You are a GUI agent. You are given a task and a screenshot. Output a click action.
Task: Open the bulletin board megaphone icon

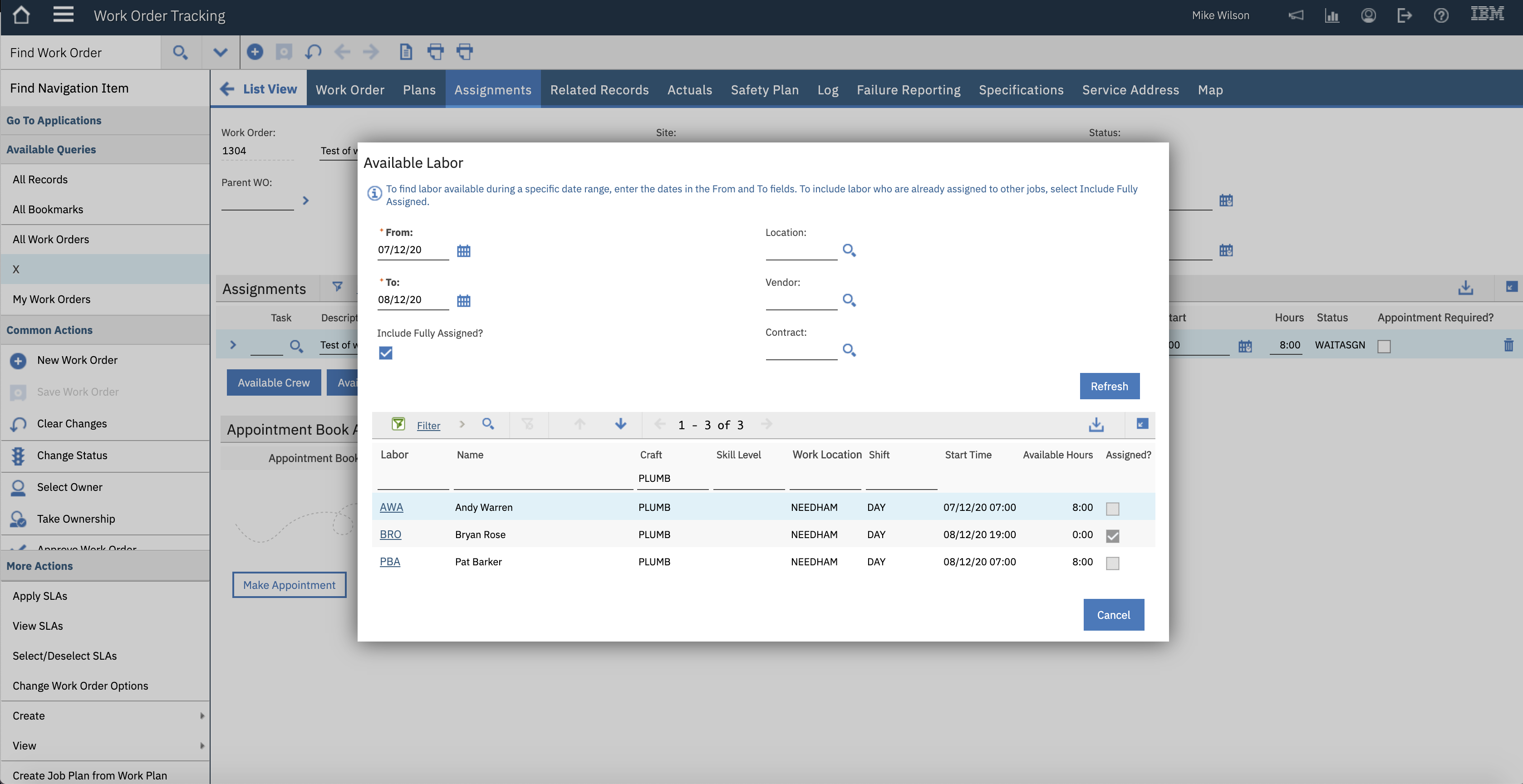point(1295,15)
